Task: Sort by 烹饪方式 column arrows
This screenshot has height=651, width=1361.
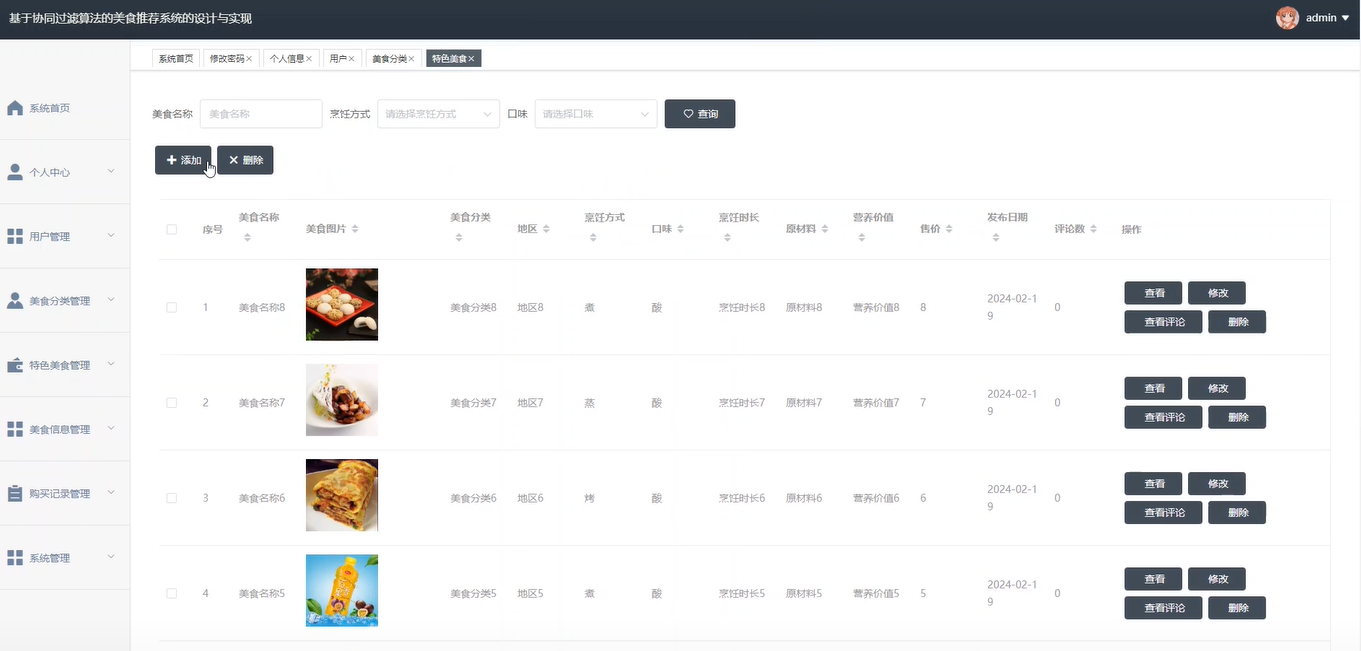Action: 593,237
